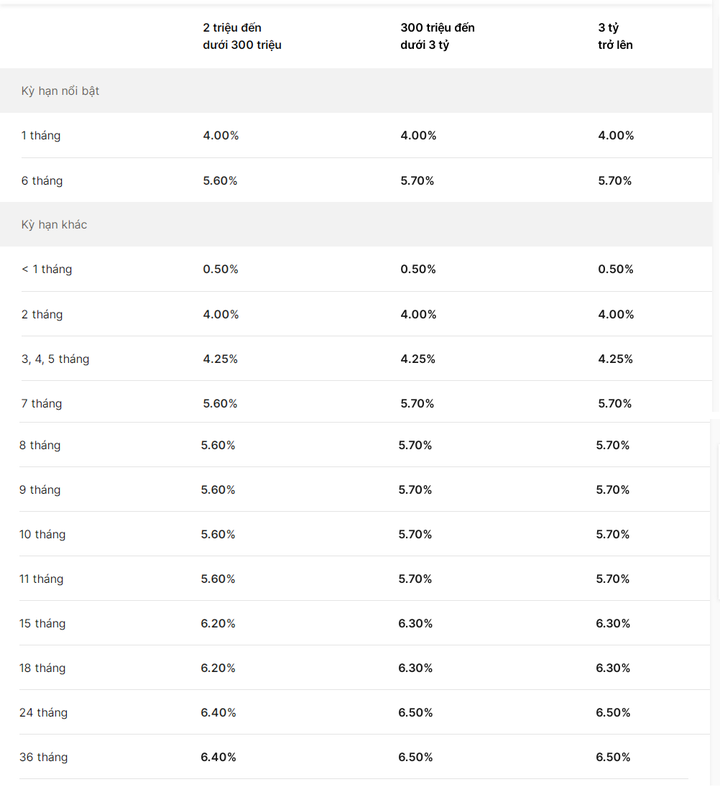Screen dimensions: 720x787
Task: Click the '2 triệu đến dưới 300 triệu' column header
Action: coord(242,36)
